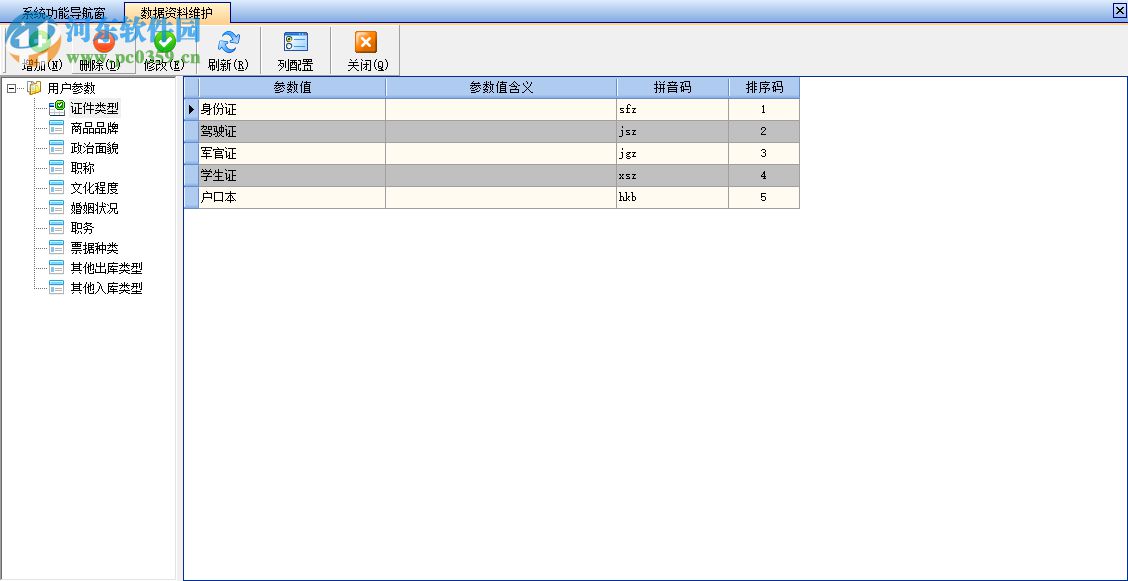Click the empty 参数值含义 cell of 军官证
The height and width of the screenshot is (581, 1128).
point(501,154)
